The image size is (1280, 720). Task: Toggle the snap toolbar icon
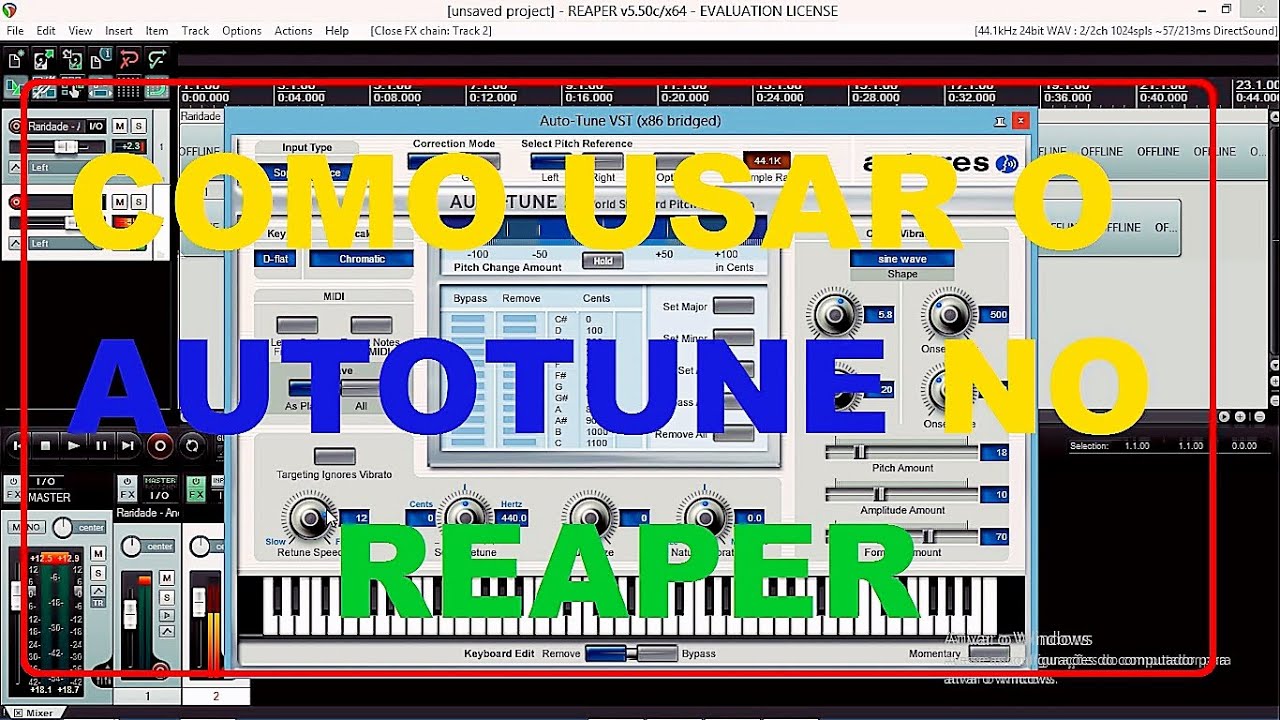[157, 89]
